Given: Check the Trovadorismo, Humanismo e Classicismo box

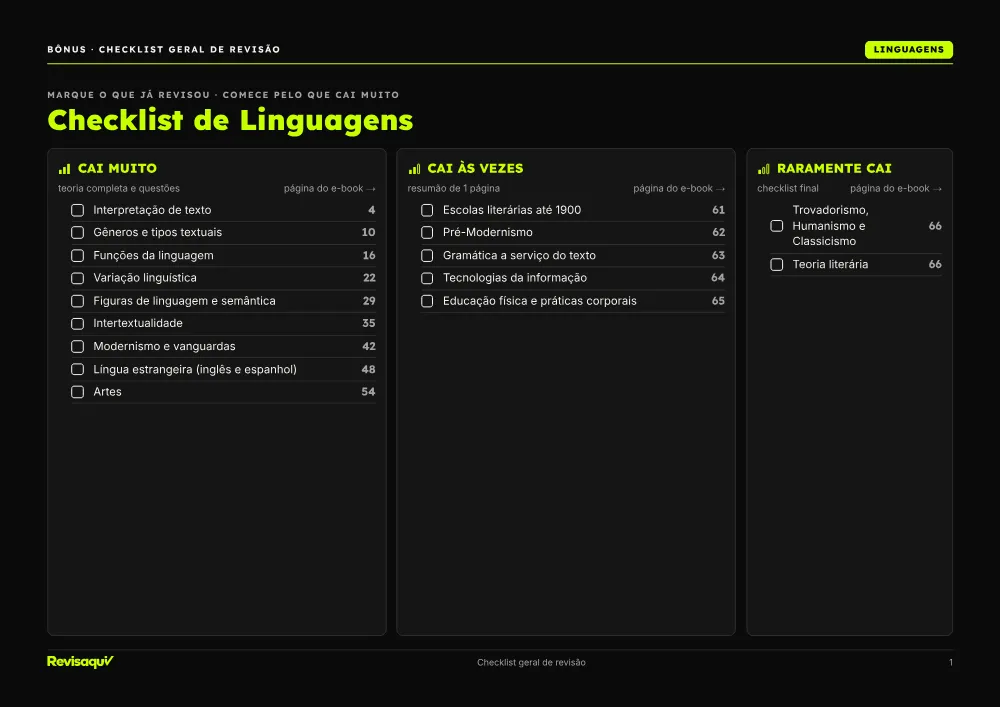Looking at the screenshot, I should 776,226.
